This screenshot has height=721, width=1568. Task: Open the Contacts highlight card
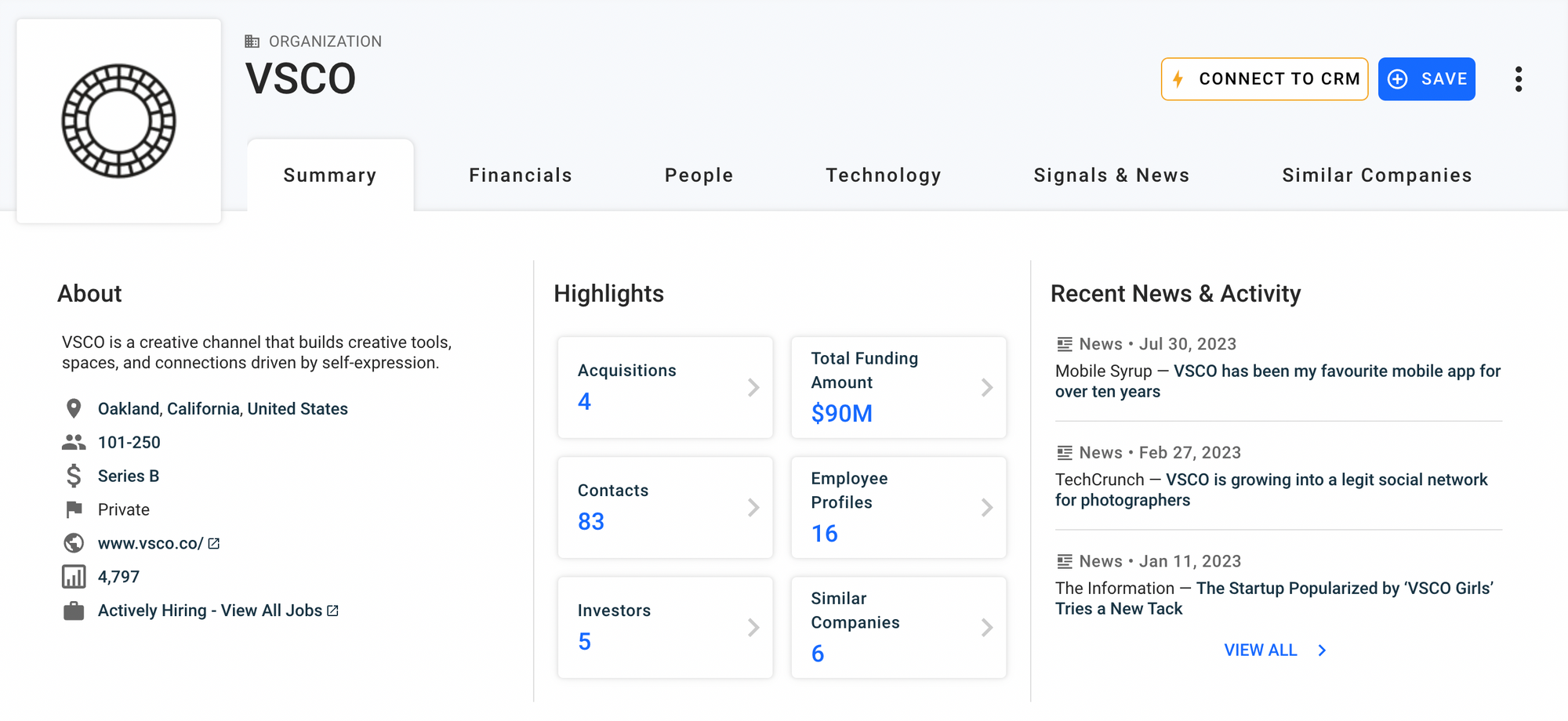665,507
